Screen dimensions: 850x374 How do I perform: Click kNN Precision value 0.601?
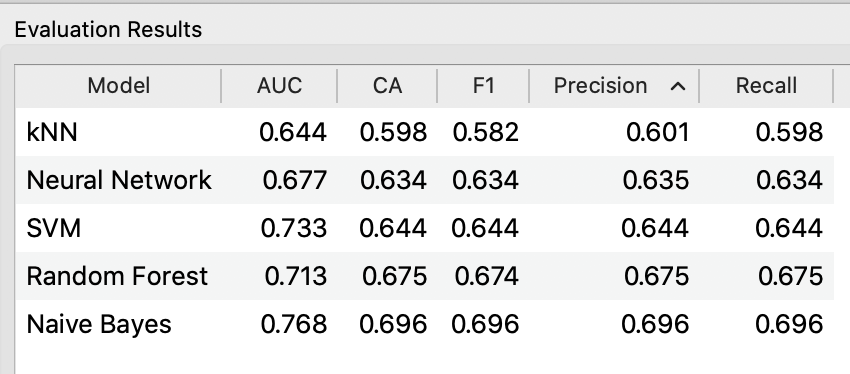[x=658, y=132]
